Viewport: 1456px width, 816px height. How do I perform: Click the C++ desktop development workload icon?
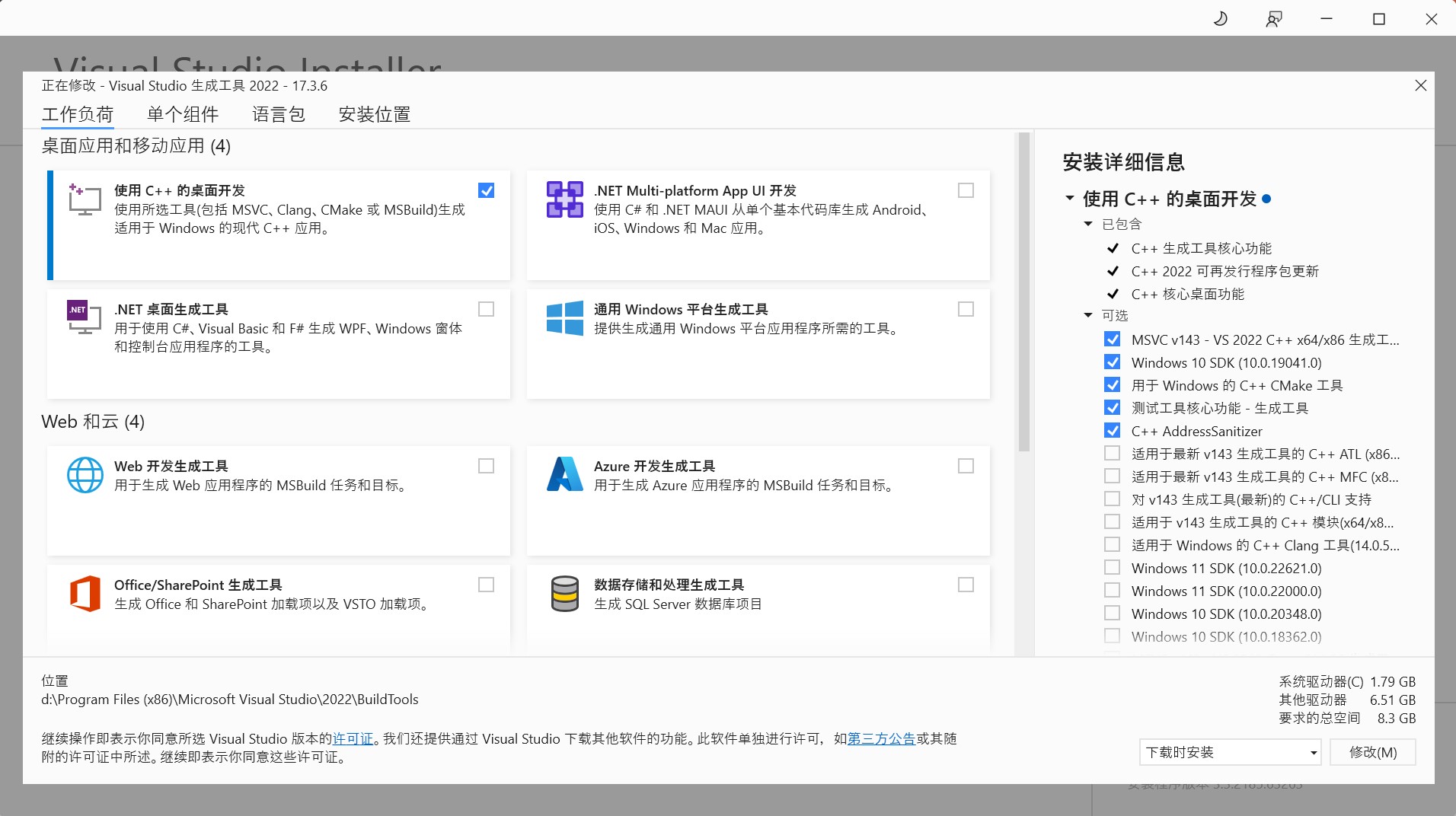pyautogui.click(x=85, y=199)
